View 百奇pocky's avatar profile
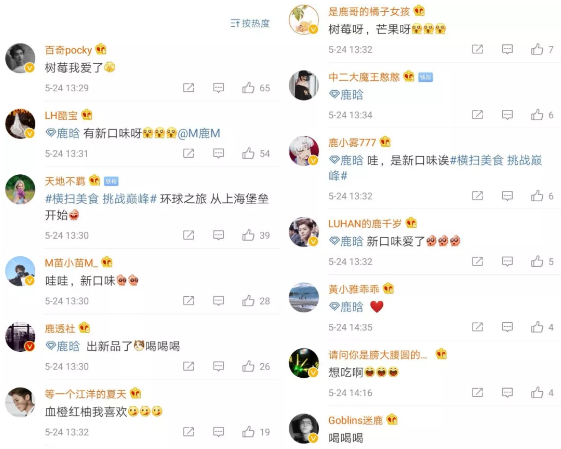This screenshot has height=449, width=561. 20,58
